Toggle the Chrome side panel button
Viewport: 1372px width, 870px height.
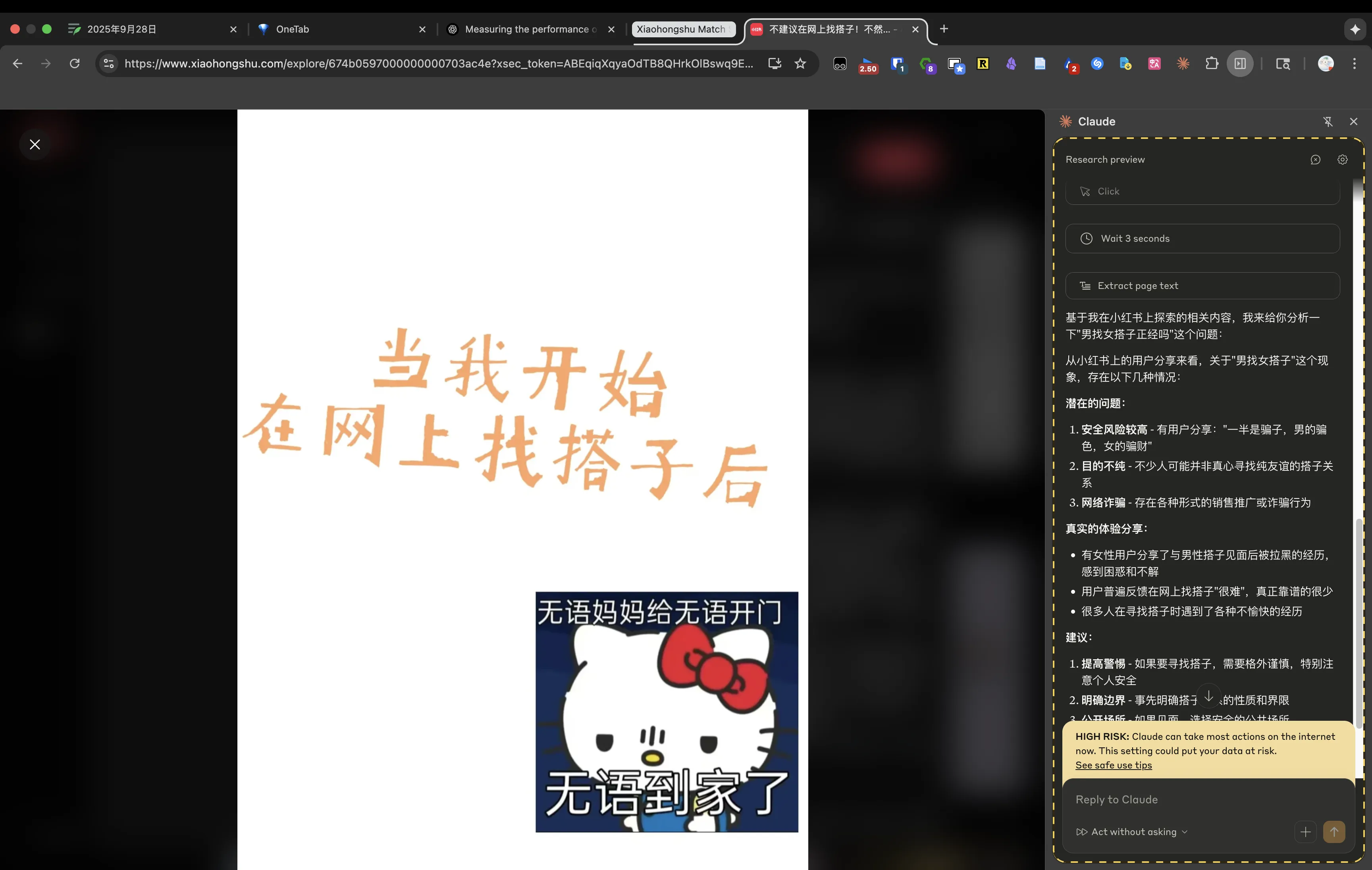(1240, 64)
